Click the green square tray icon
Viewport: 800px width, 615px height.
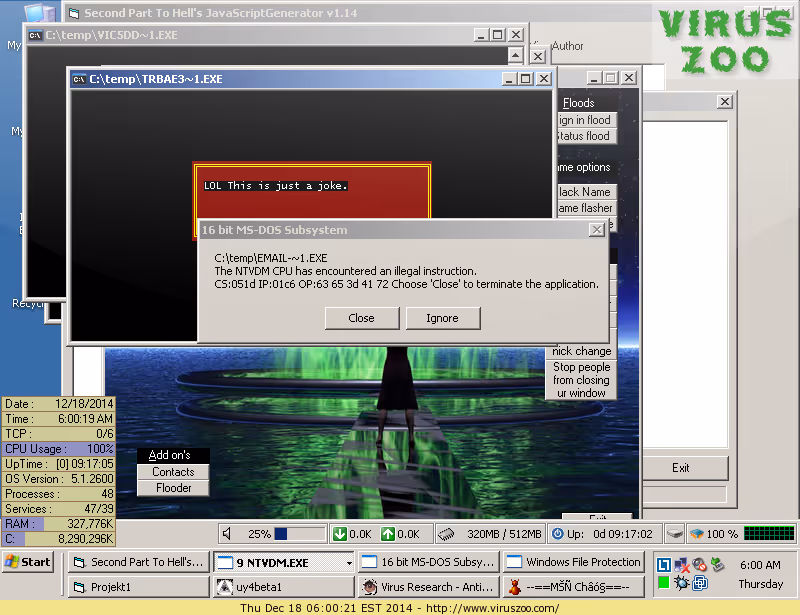point(664,582)
